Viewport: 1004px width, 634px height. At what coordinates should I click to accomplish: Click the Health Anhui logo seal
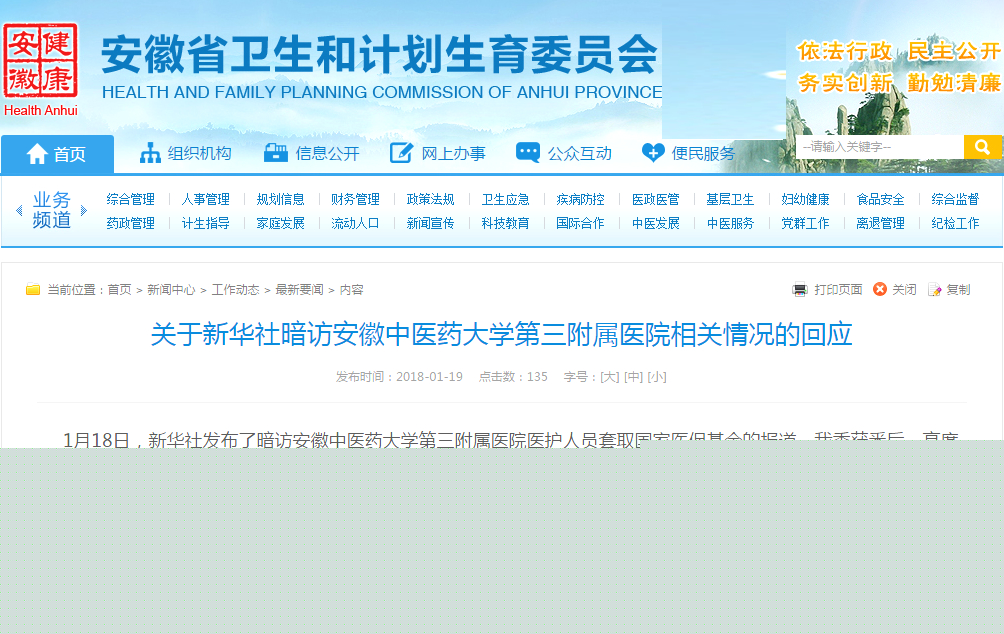click(40, 61)
